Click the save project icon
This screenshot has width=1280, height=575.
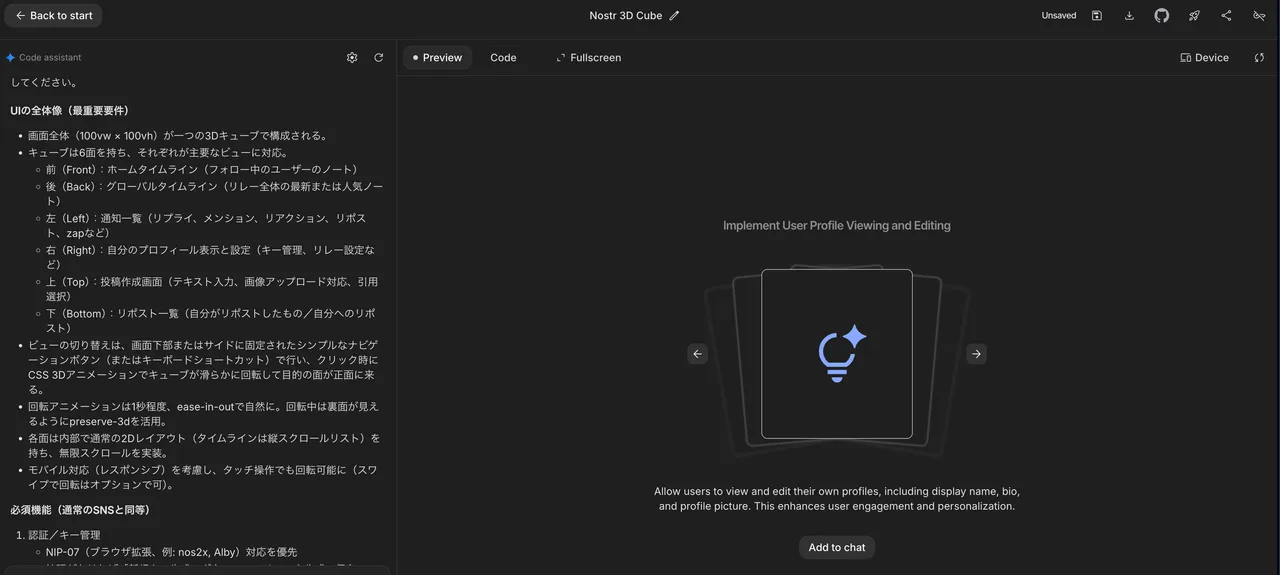pos(1097,16)
